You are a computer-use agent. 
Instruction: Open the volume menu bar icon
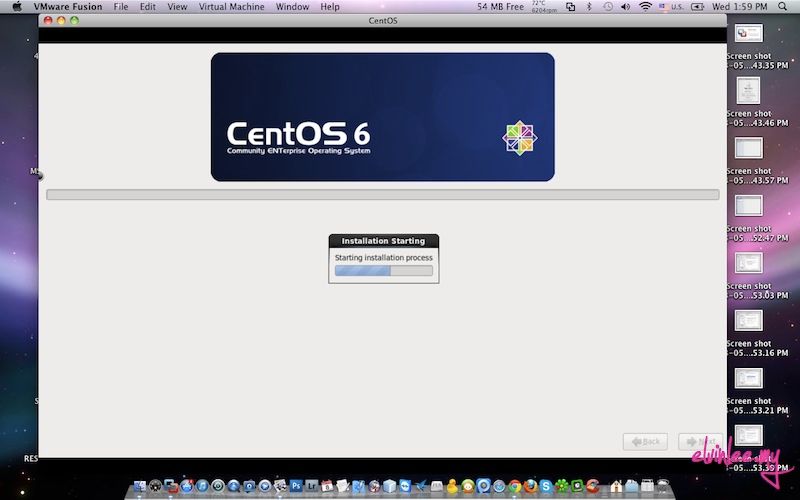coord(626,7)
